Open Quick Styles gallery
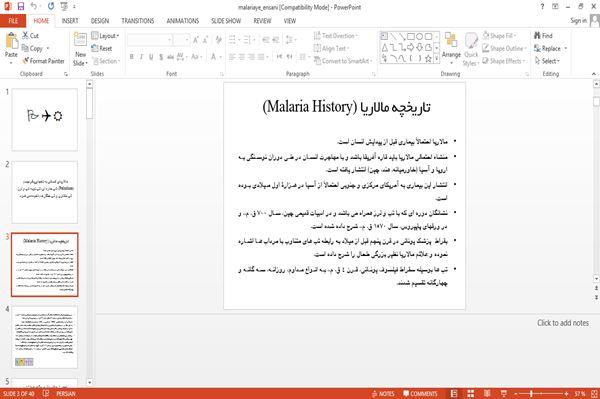Viewport: 600px width, 399px height. (471, 50)
